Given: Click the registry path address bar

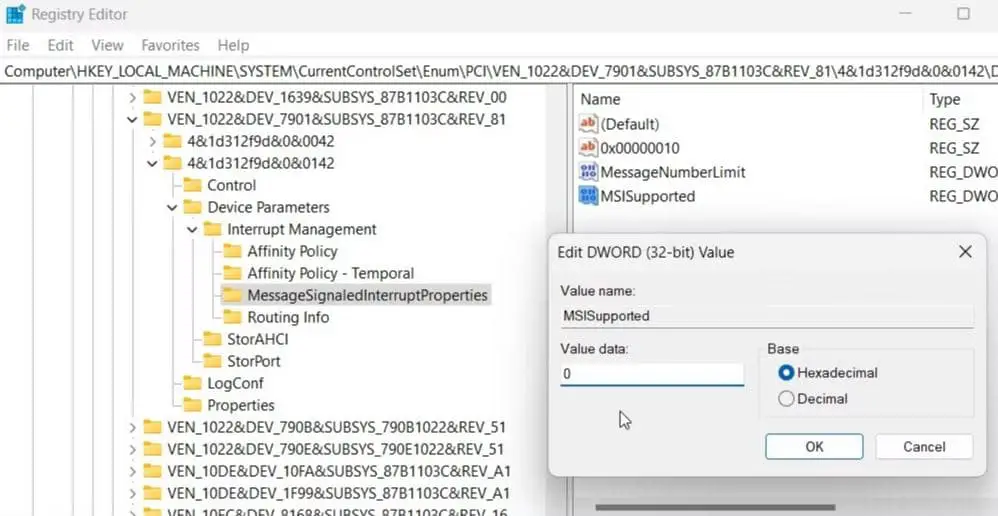Looking at the screenshot, I should 499,71.
